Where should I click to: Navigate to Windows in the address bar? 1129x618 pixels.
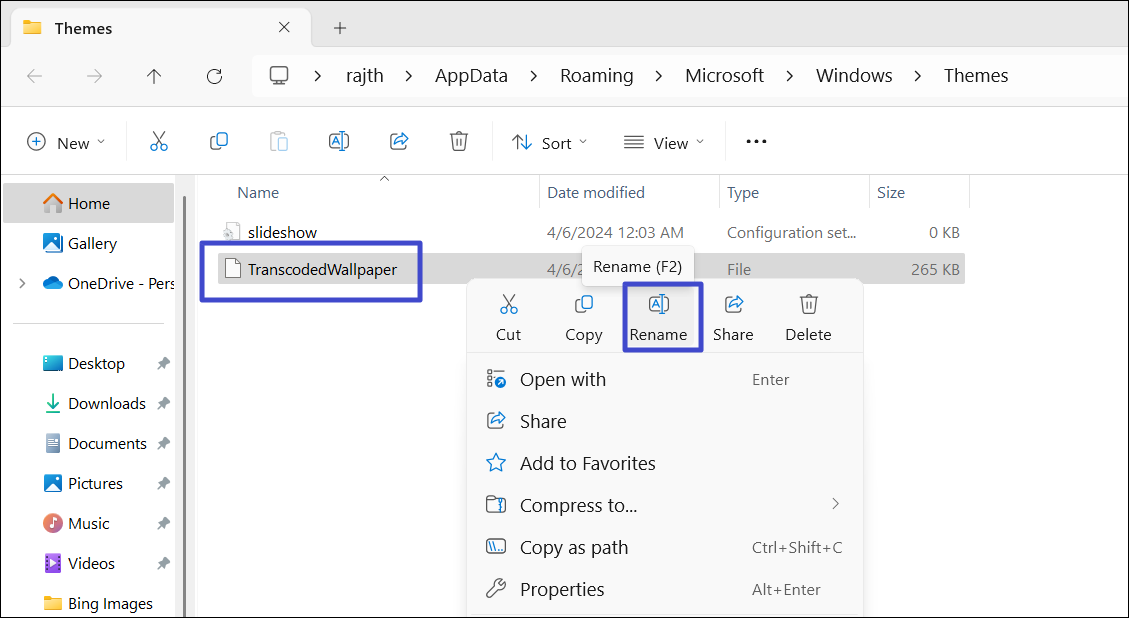[854, 76]
